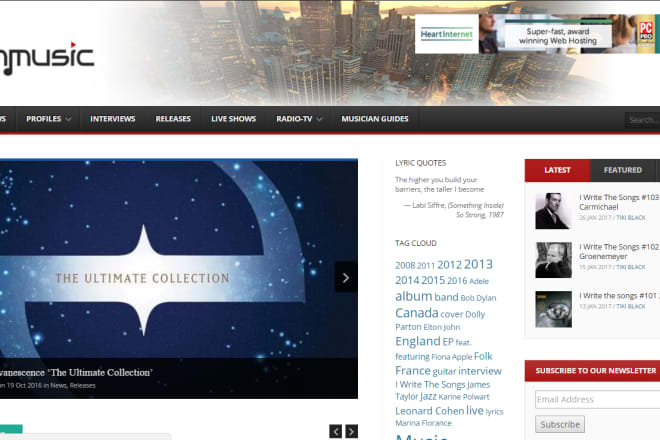Click the small previous arrow below the slider
This screenshot has width=660, height=440.
point(335,431)
